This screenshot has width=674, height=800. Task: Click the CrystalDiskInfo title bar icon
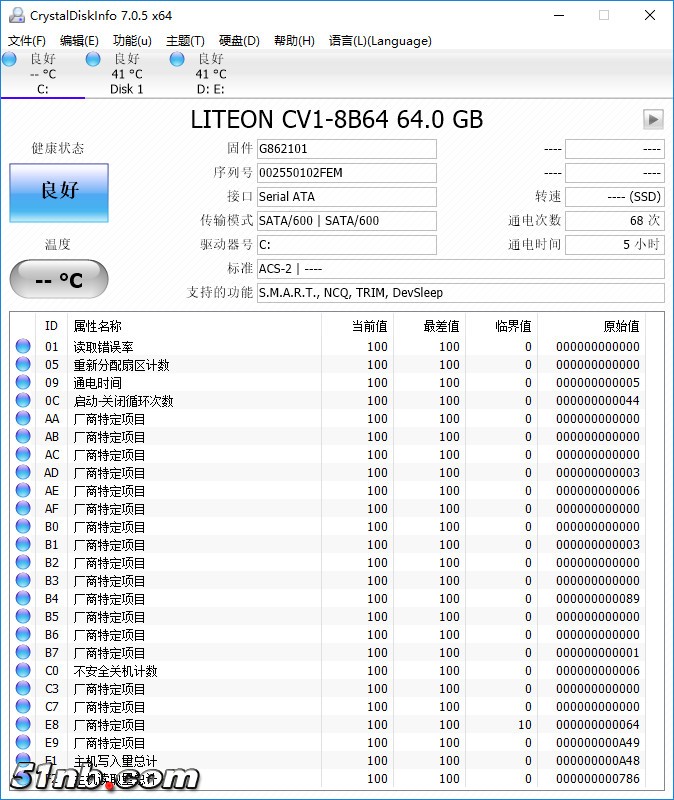(x=17, y=15)
